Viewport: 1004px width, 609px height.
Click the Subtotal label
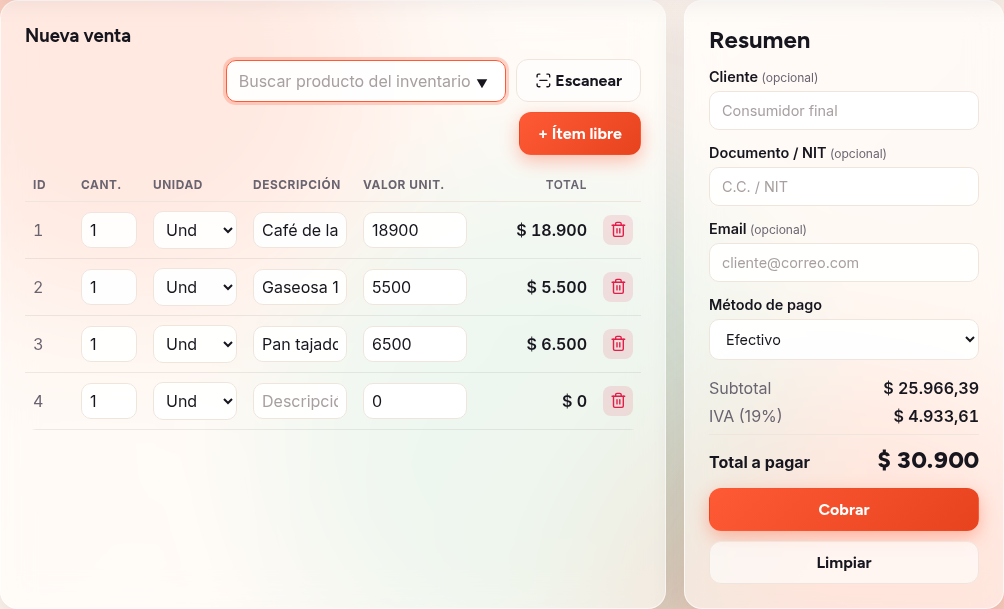point(740,388)
